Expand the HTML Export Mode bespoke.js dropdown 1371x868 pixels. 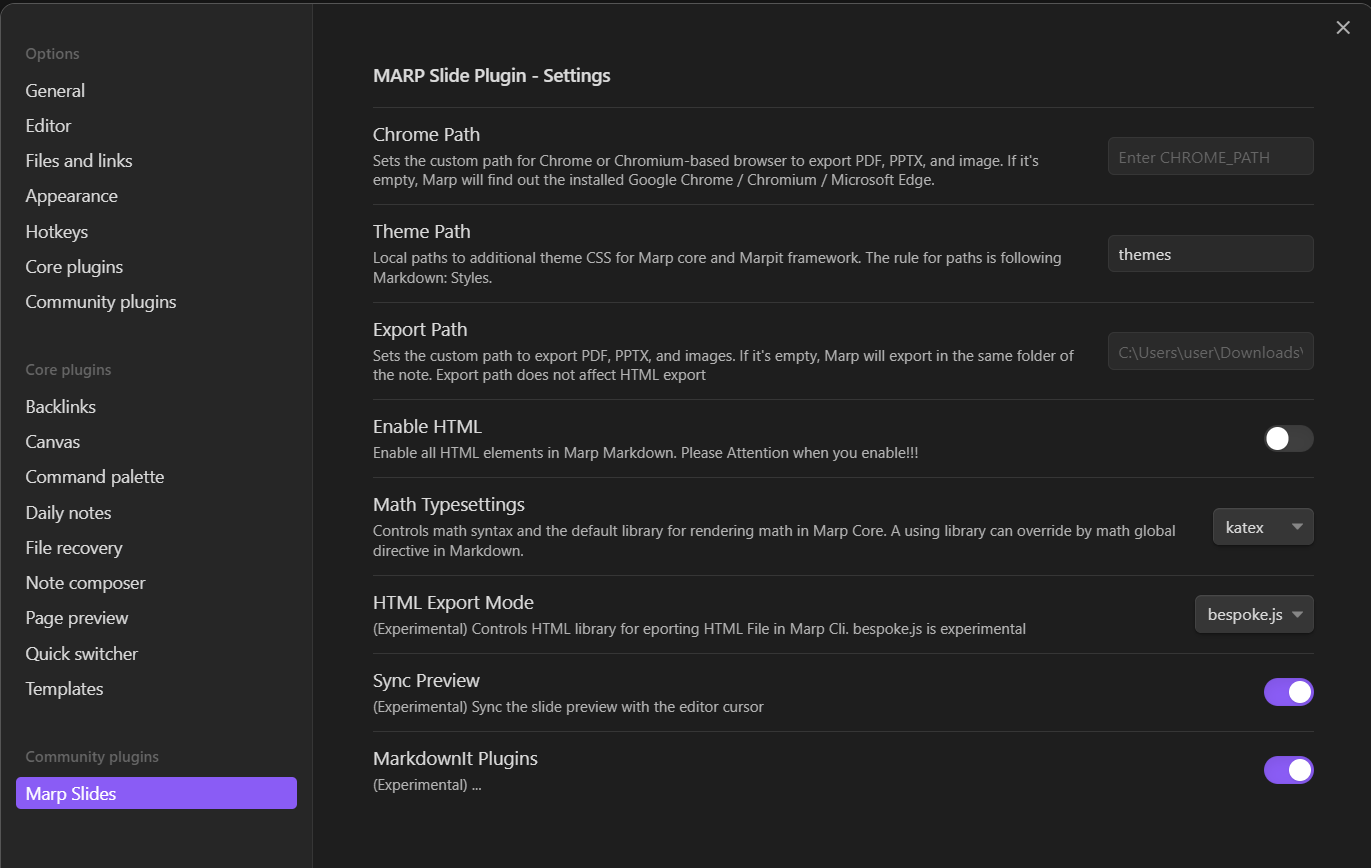1254,614
